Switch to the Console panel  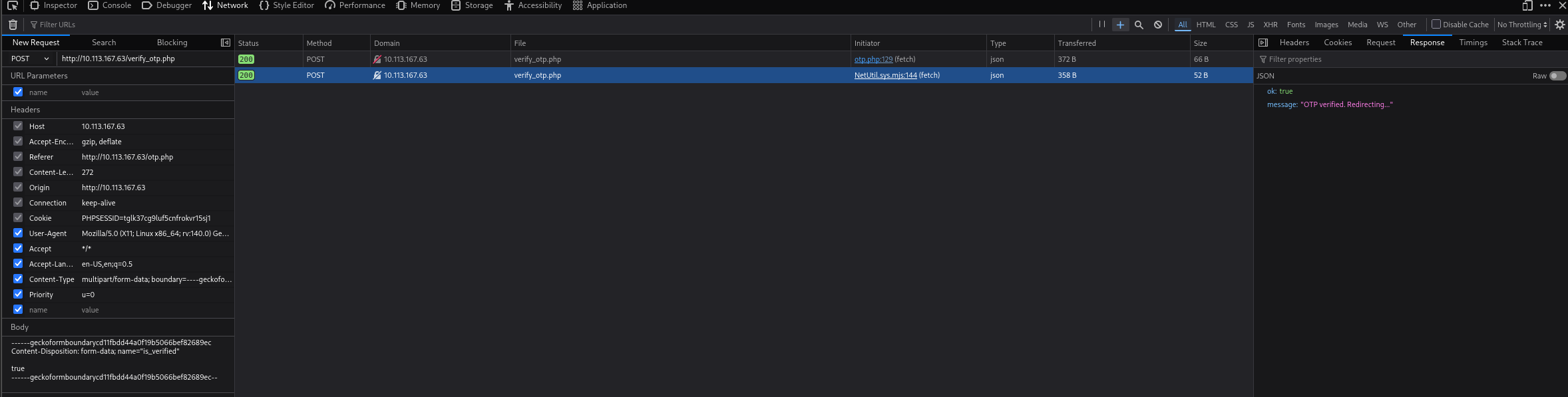(x=110, y=5)
